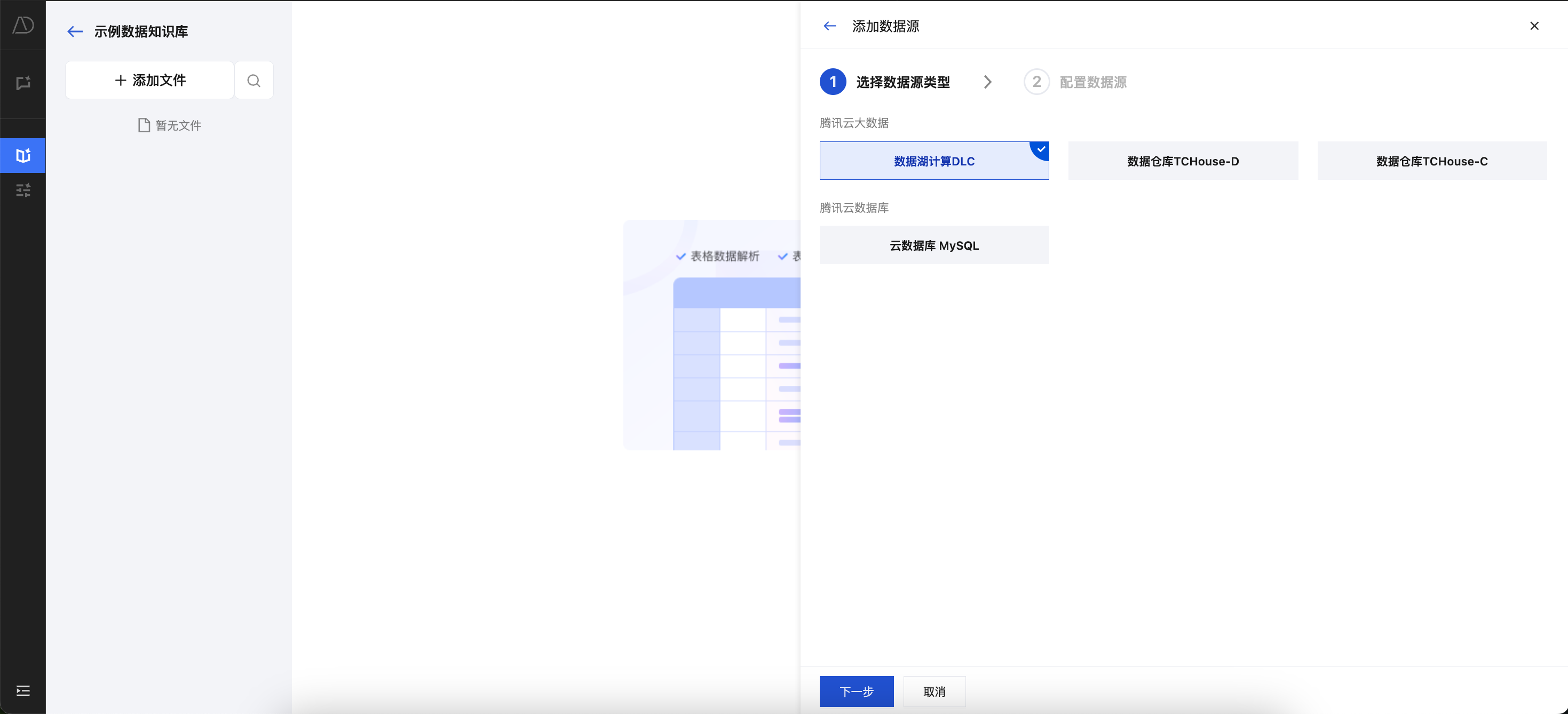Select 数据仓库TCHouse-C data source
1568x714 pixels.
[x=1432, y=161]
